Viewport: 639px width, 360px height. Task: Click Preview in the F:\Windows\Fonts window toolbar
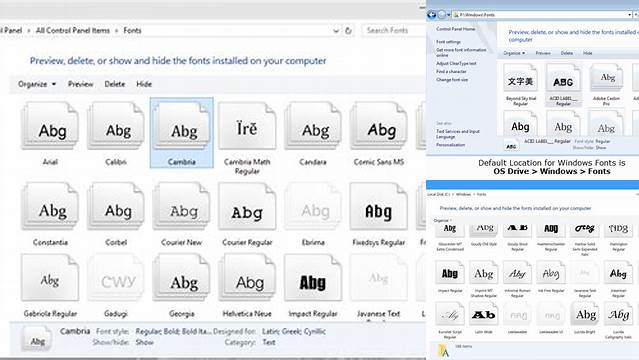pyautogui.click(x=543, y=53)
